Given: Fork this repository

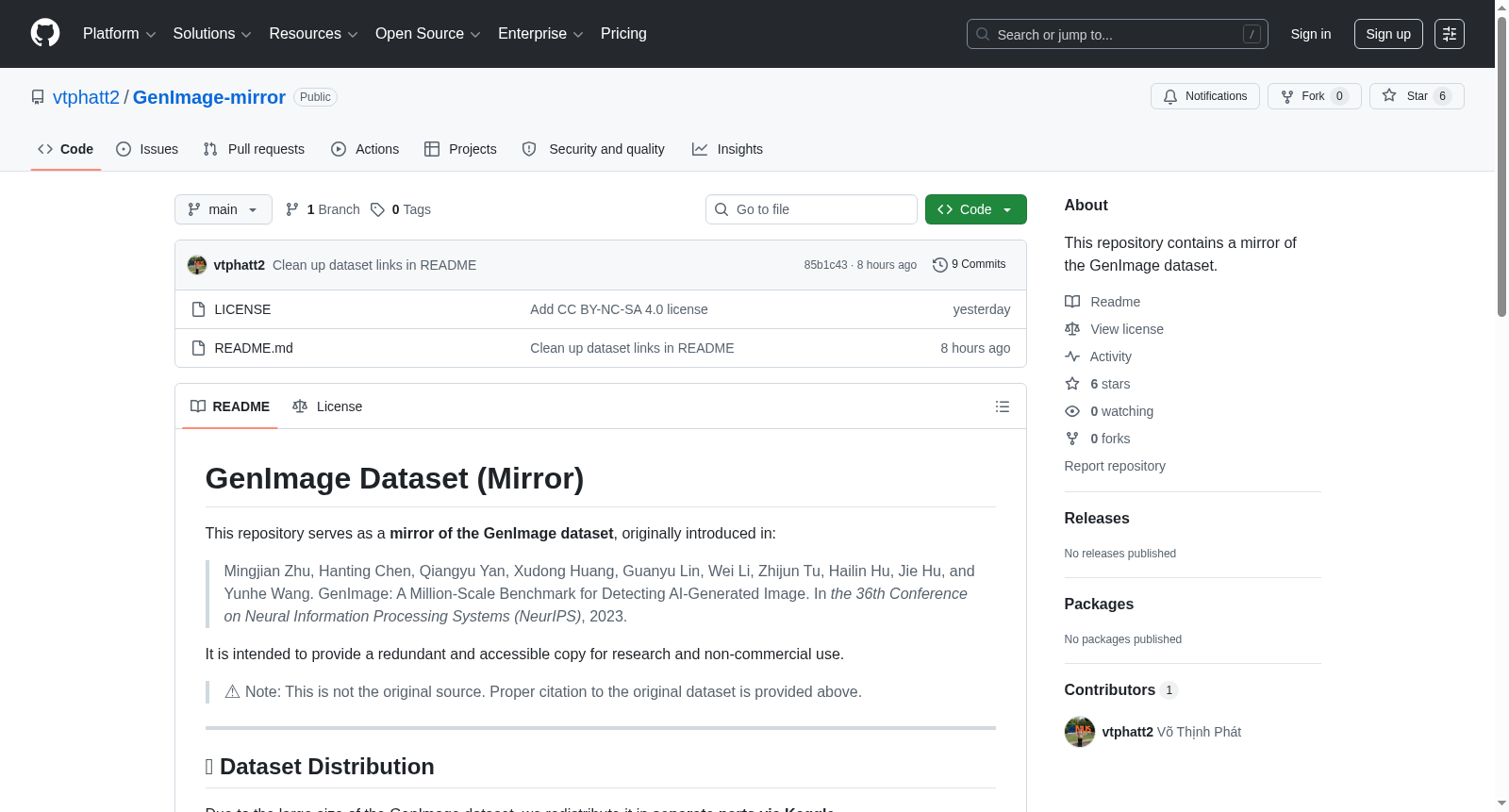Looking at the screenshot, I should click(x=1314, y=96).
